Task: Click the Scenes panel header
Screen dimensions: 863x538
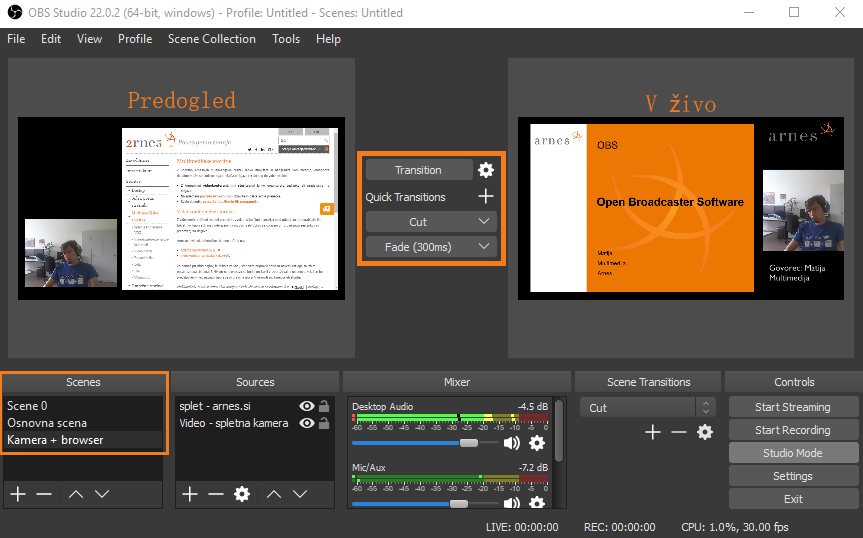Action: 84,382
